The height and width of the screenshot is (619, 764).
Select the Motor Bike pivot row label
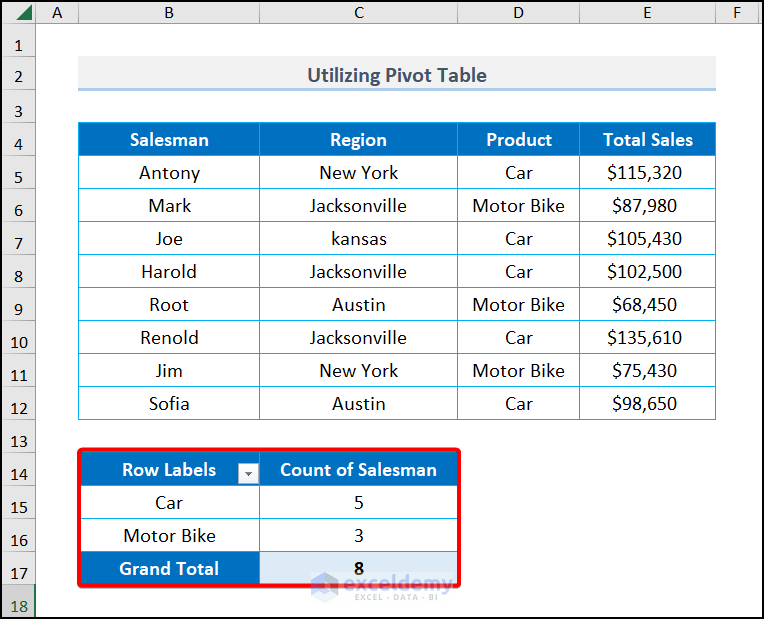(x=169, y=536)
